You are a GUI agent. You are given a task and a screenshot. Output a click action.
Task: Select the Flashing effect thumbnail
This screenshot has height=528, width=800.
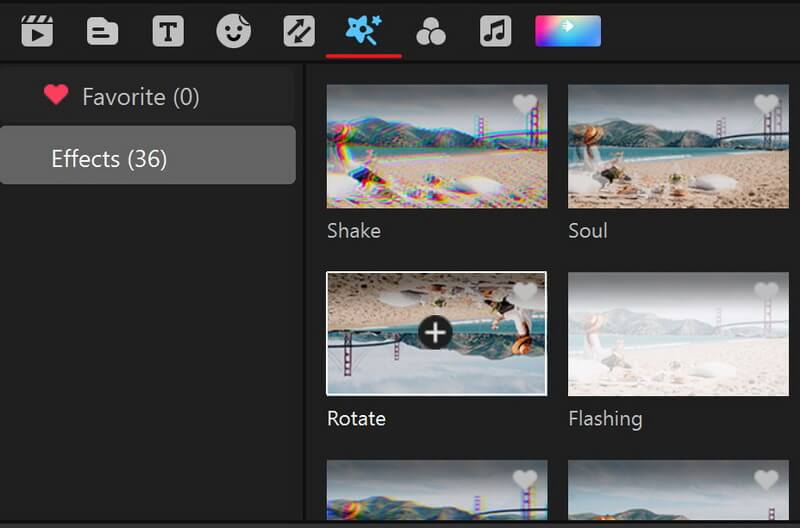[679, 334]
